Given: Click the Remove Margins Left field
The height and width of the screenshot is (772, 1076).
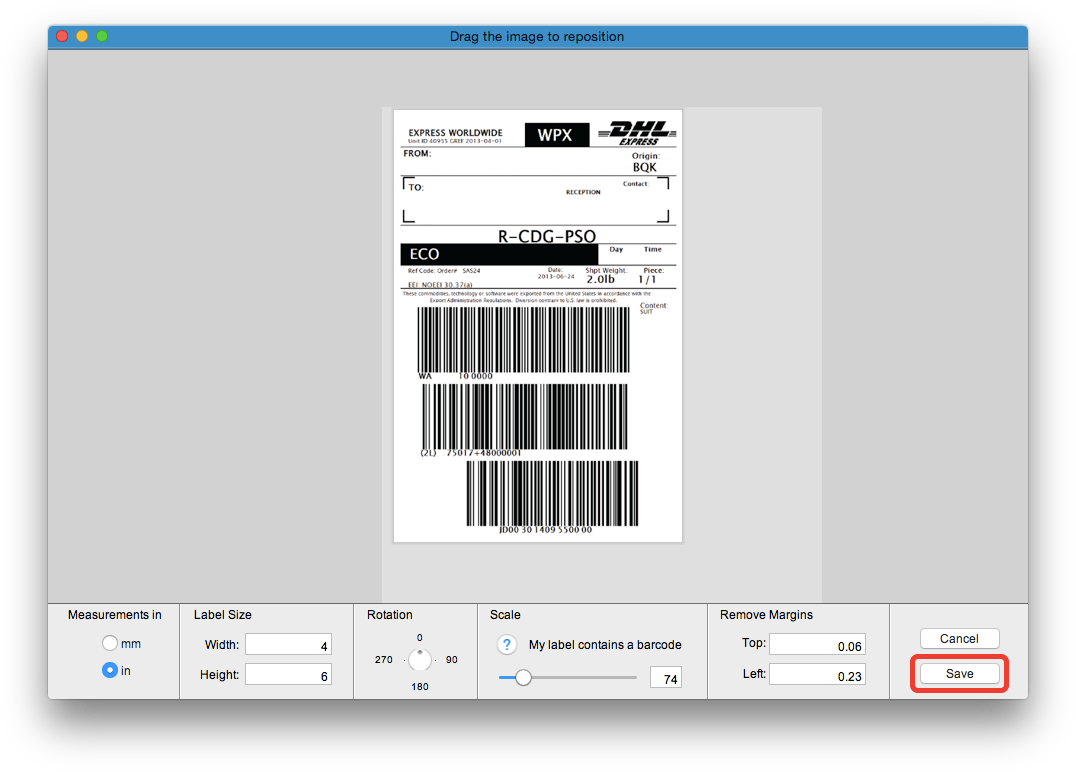Looking at the screenshot, I should (x=817, y=675).
